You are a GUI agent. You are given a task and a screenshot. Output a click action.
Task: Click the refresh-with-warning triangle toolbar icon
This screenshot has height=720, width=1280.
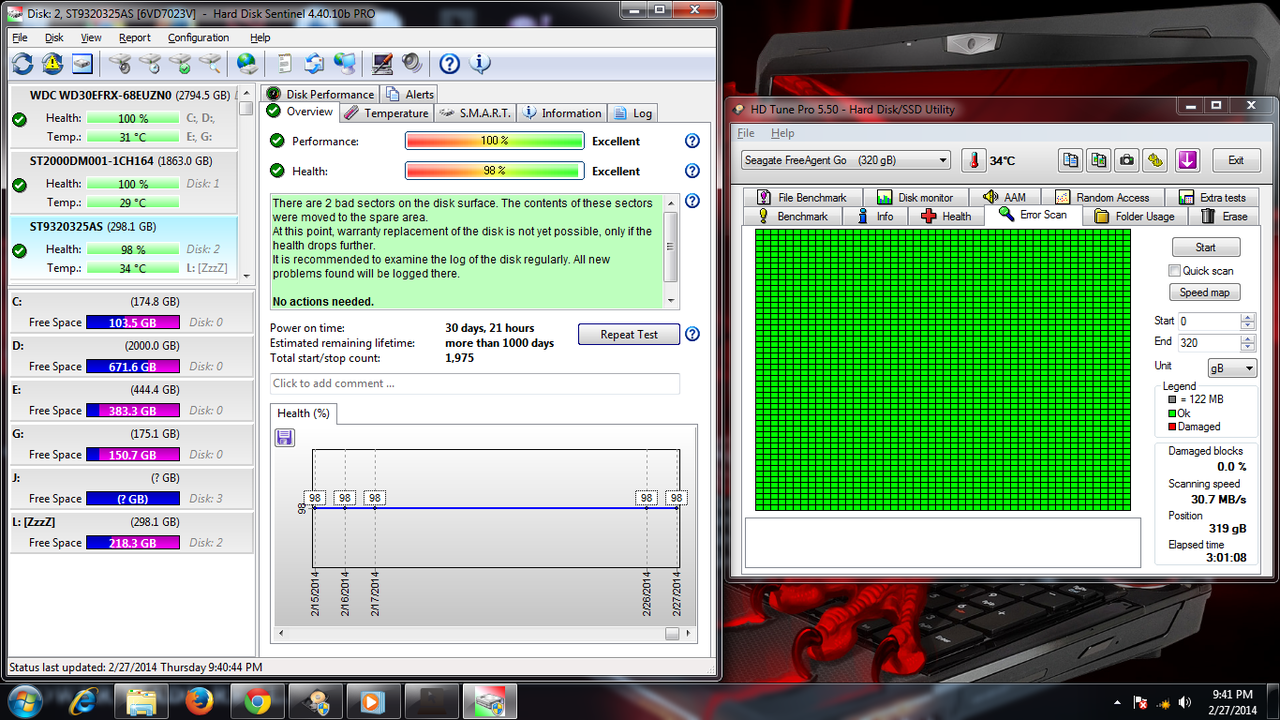tap(52, 64)
